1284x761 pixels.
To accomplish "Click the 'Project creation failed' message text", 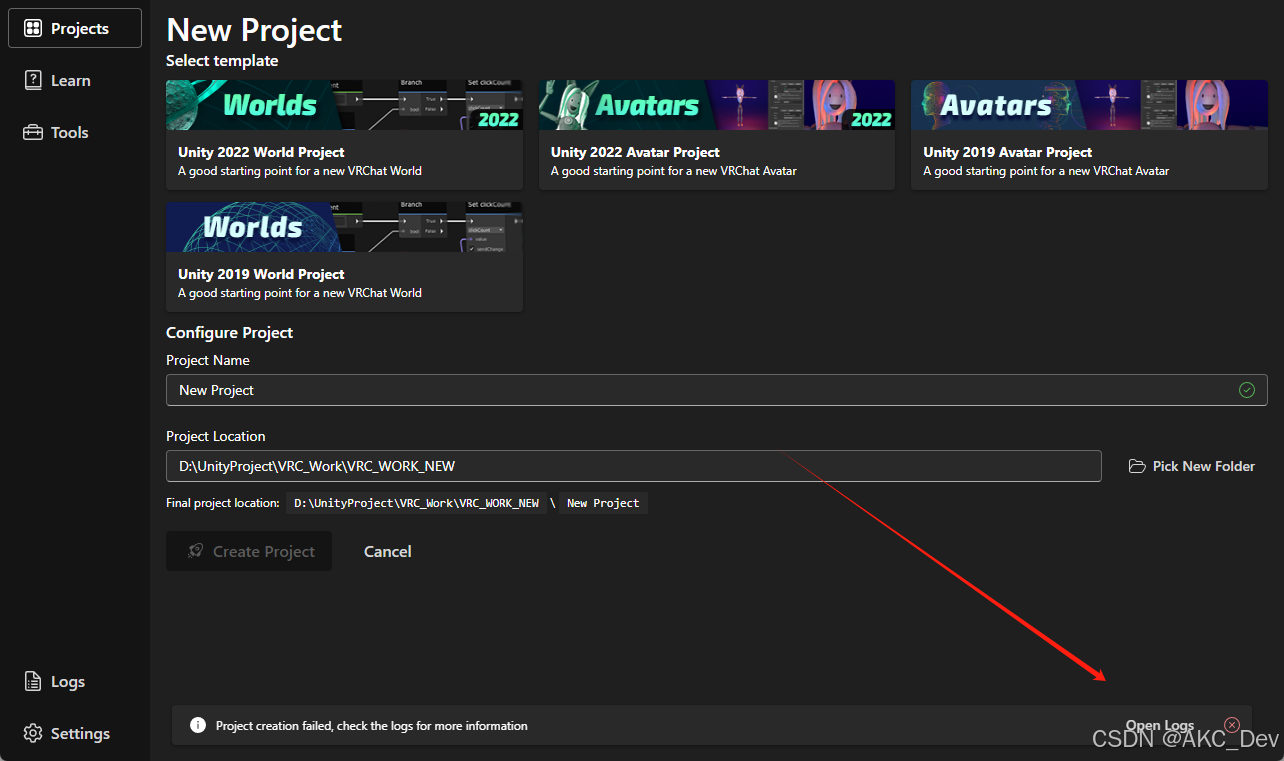I will tap(372, 726).
